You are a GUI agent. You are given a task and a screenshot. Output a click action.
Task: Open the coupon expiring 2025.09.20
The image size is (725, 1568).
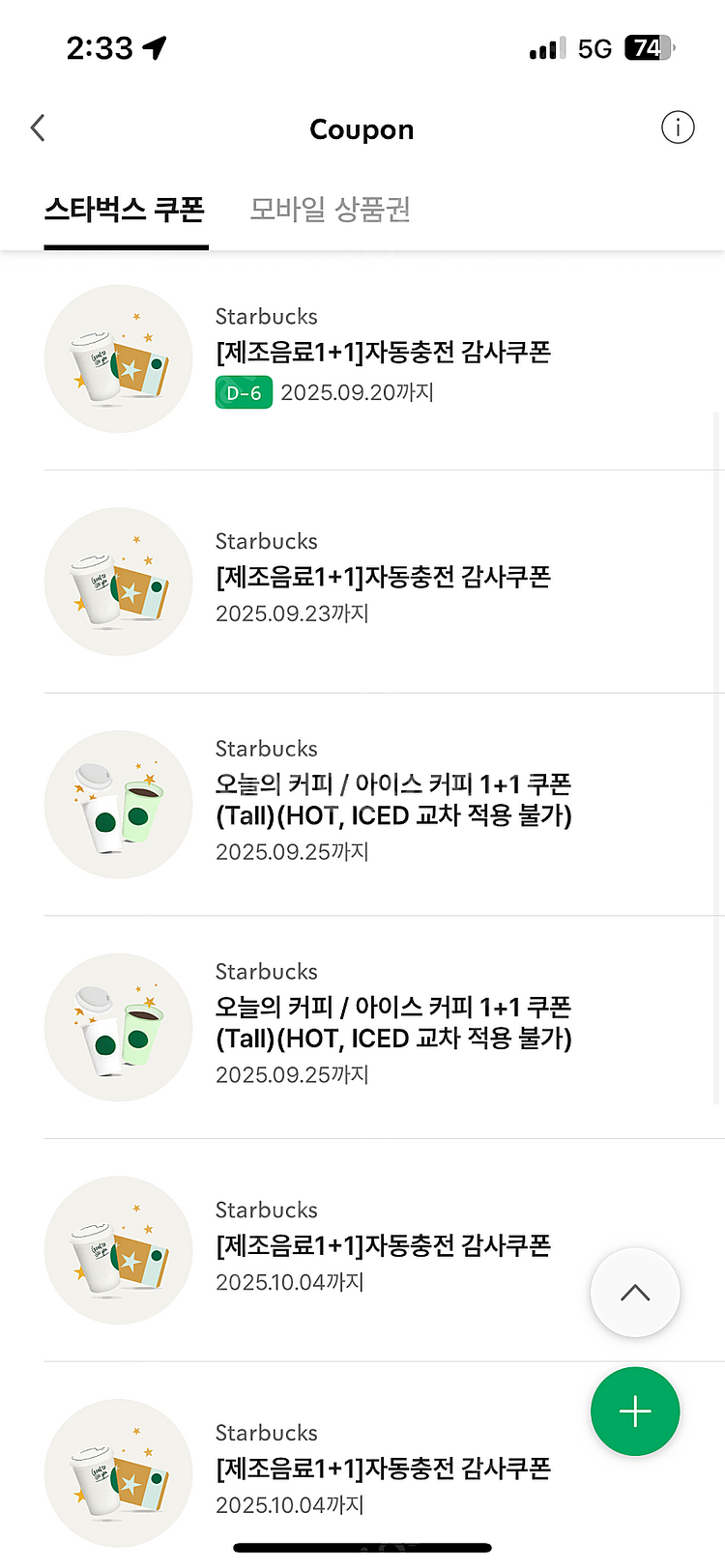(x=383, y=353)
